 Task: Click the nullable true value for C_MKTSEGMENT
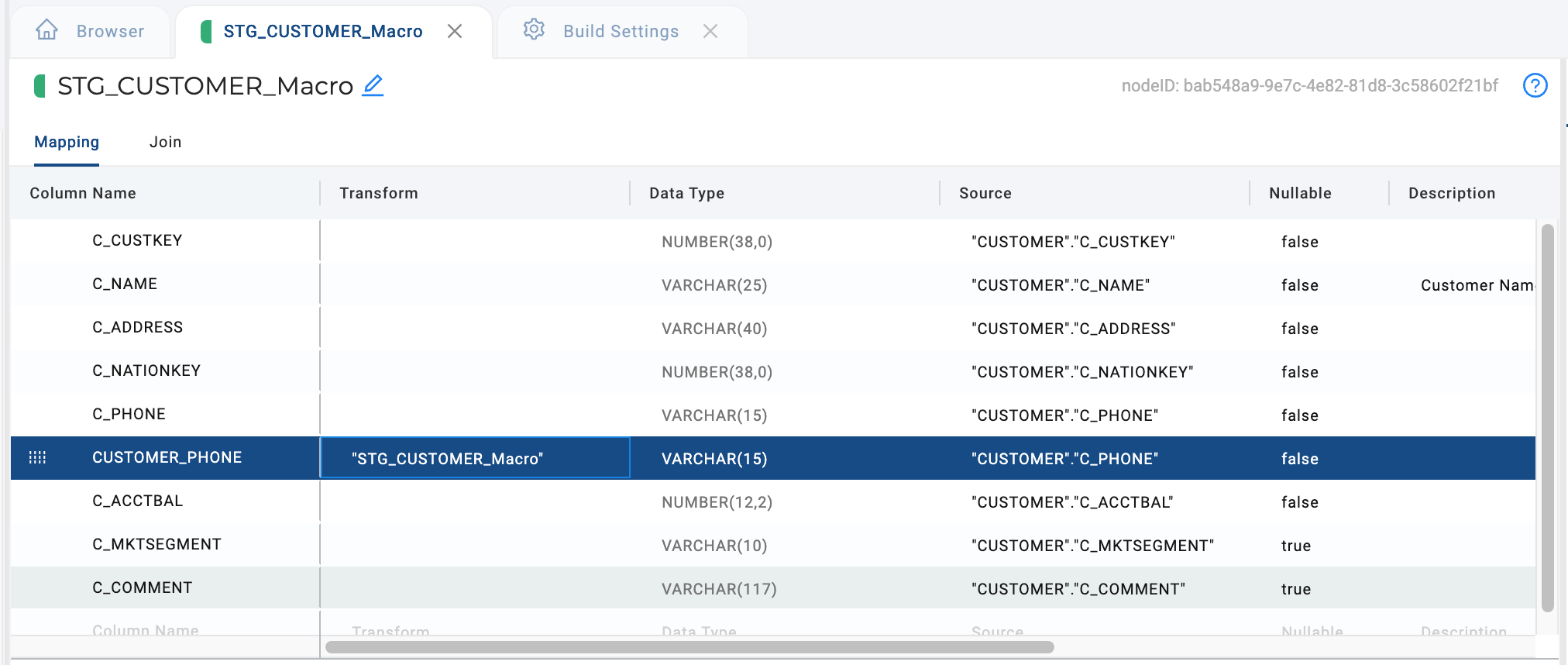(x=1295, y=546)
